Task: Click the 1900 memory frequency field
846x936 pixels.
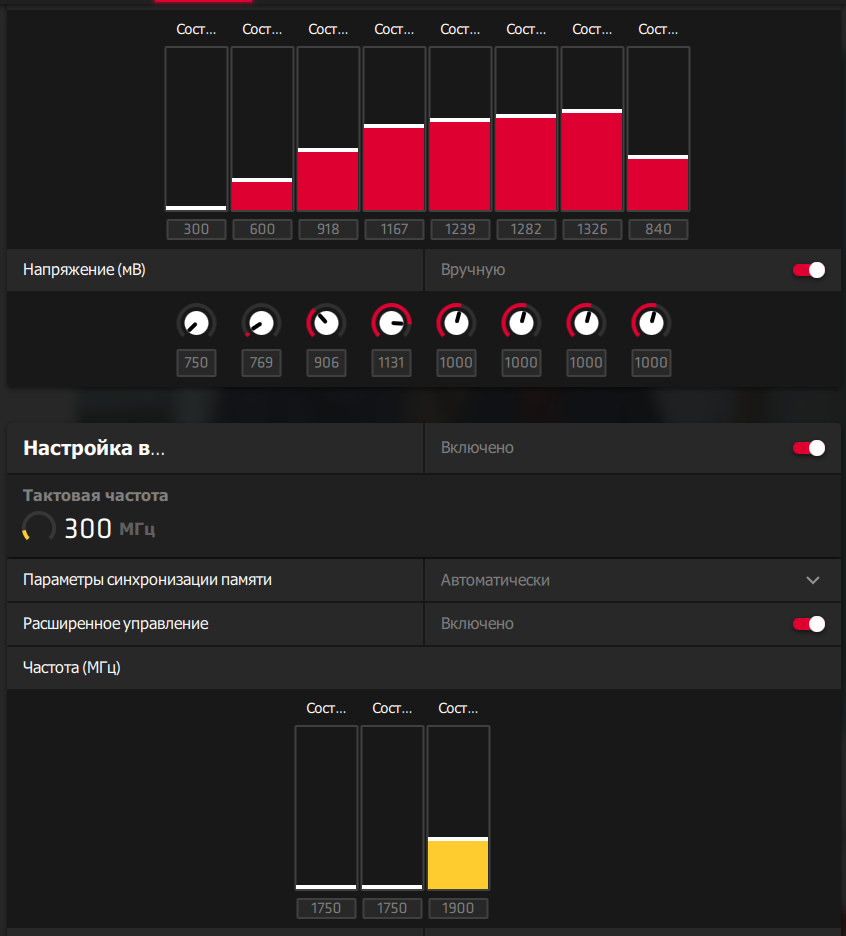Action: [x=458, y=908]
